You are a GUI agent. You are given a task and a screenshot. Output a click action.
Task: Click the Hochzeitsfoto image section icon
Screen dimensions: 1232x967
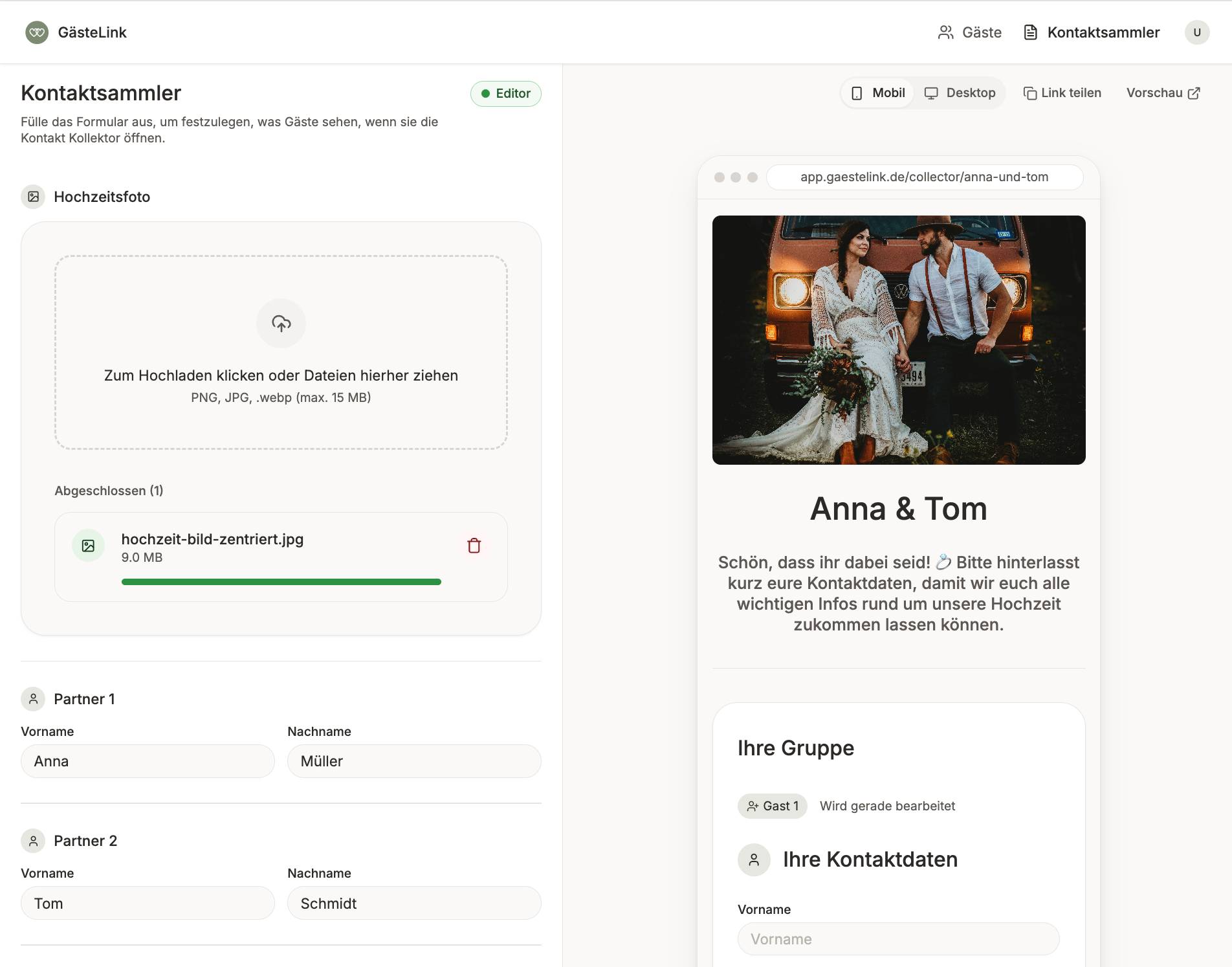click(x=34, y=197)
